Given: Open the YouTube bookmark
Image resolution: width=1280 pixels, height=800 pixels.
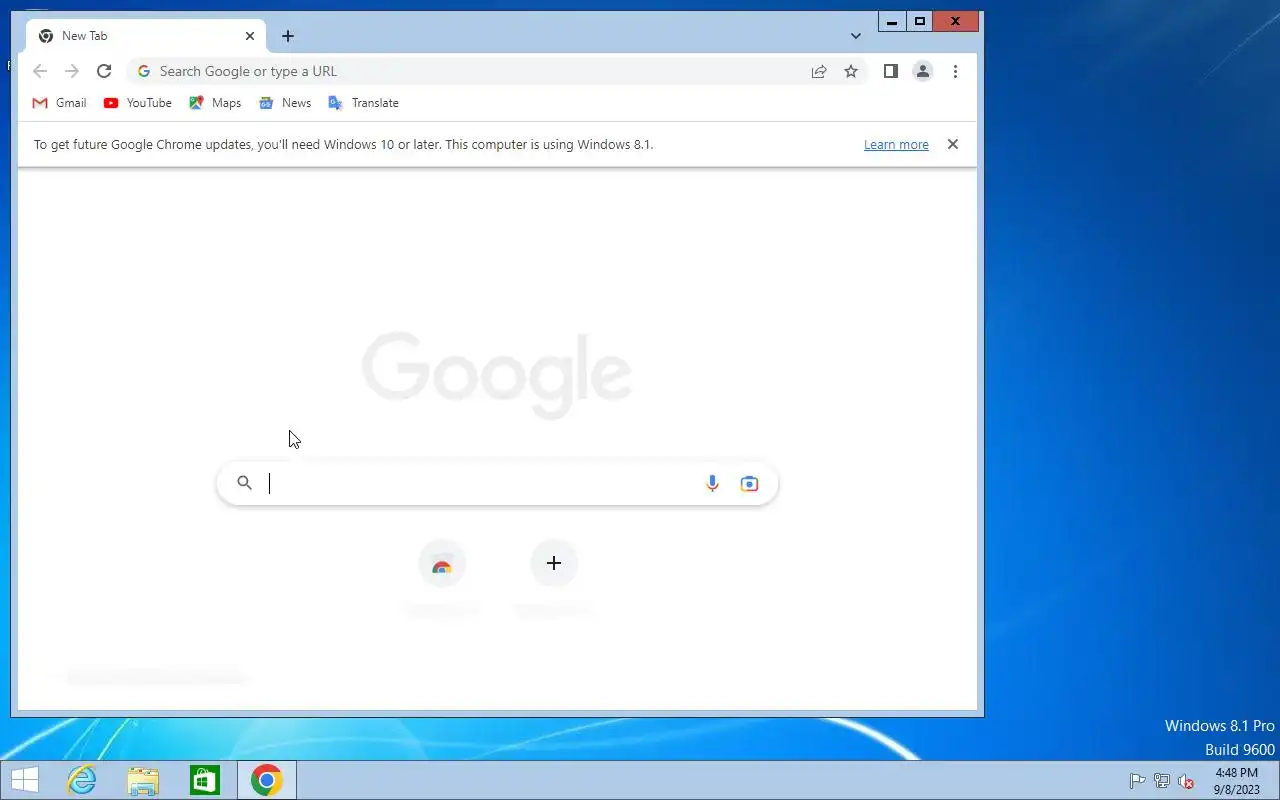Looking at the screenshot, I should (x=138, y=103).
